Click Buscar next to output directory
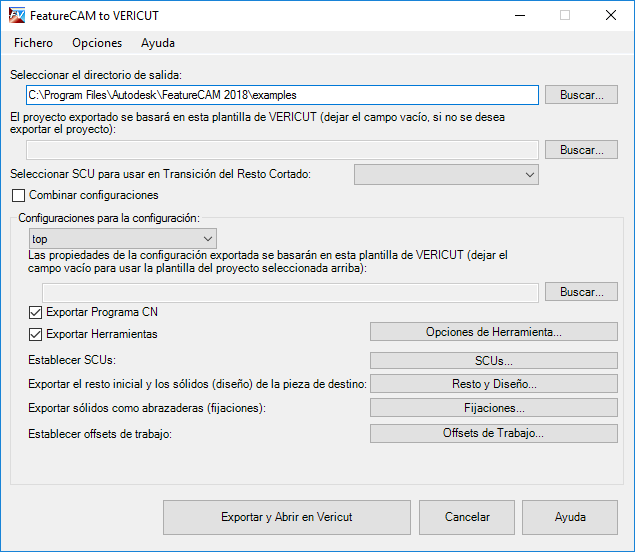The height and width of the screenshot is (552, 635). (x=581, y=95)
